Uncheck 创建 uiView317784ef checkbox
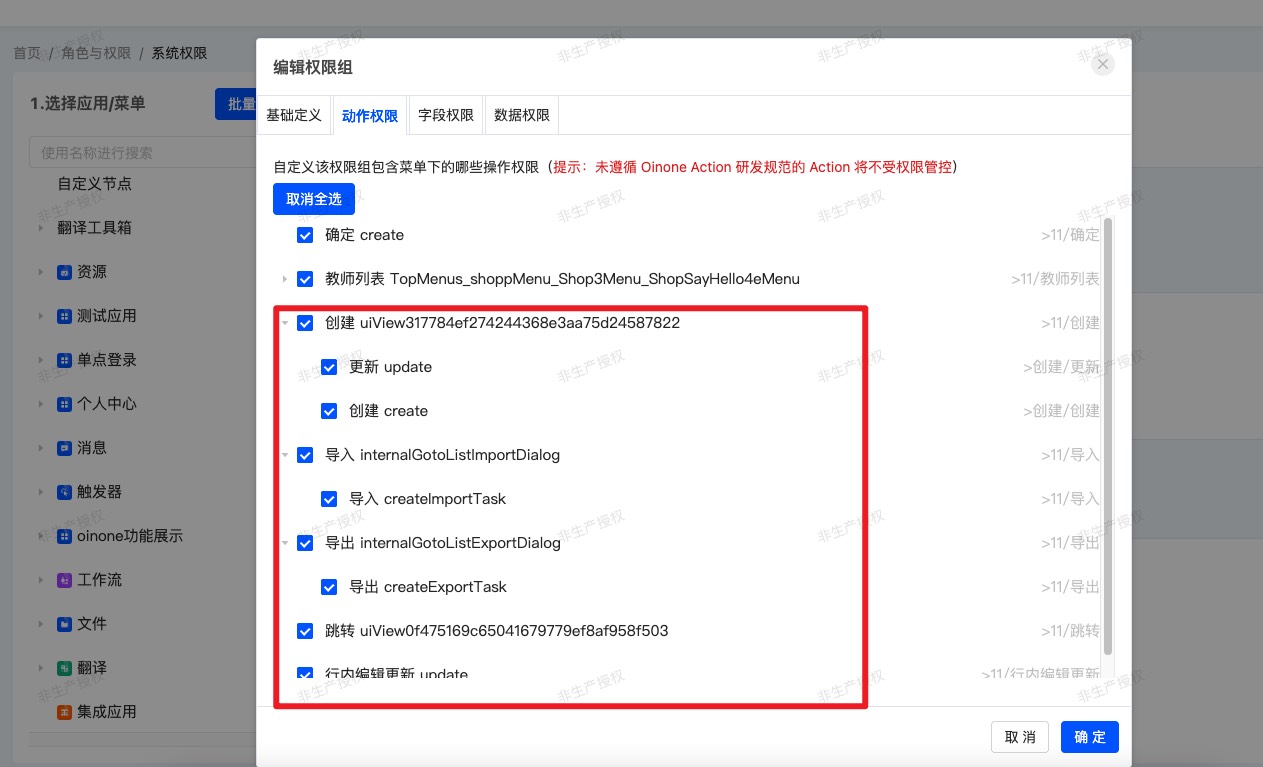 pos(305,323)
